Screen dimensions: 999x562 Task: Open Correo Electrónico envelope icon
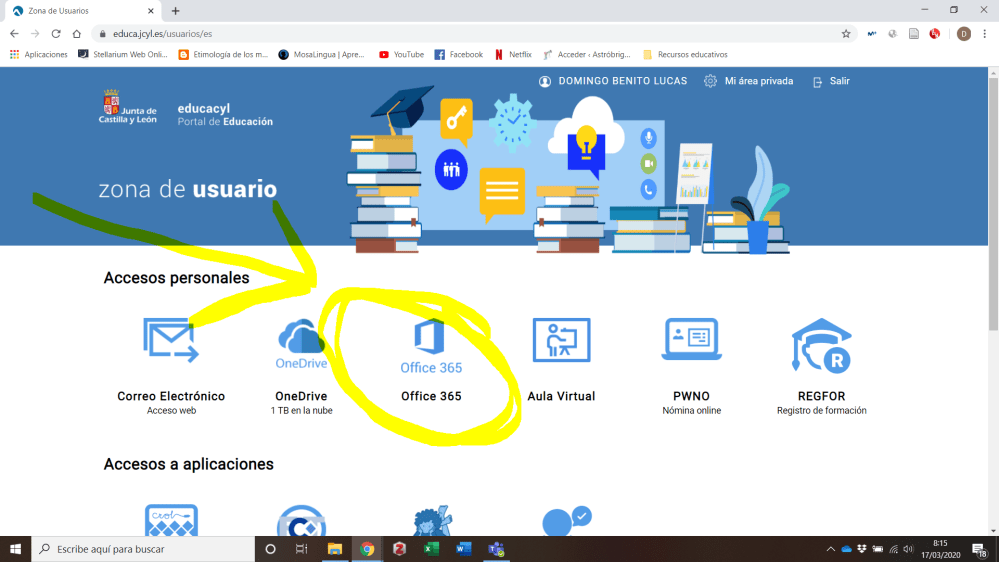[171, 340]
